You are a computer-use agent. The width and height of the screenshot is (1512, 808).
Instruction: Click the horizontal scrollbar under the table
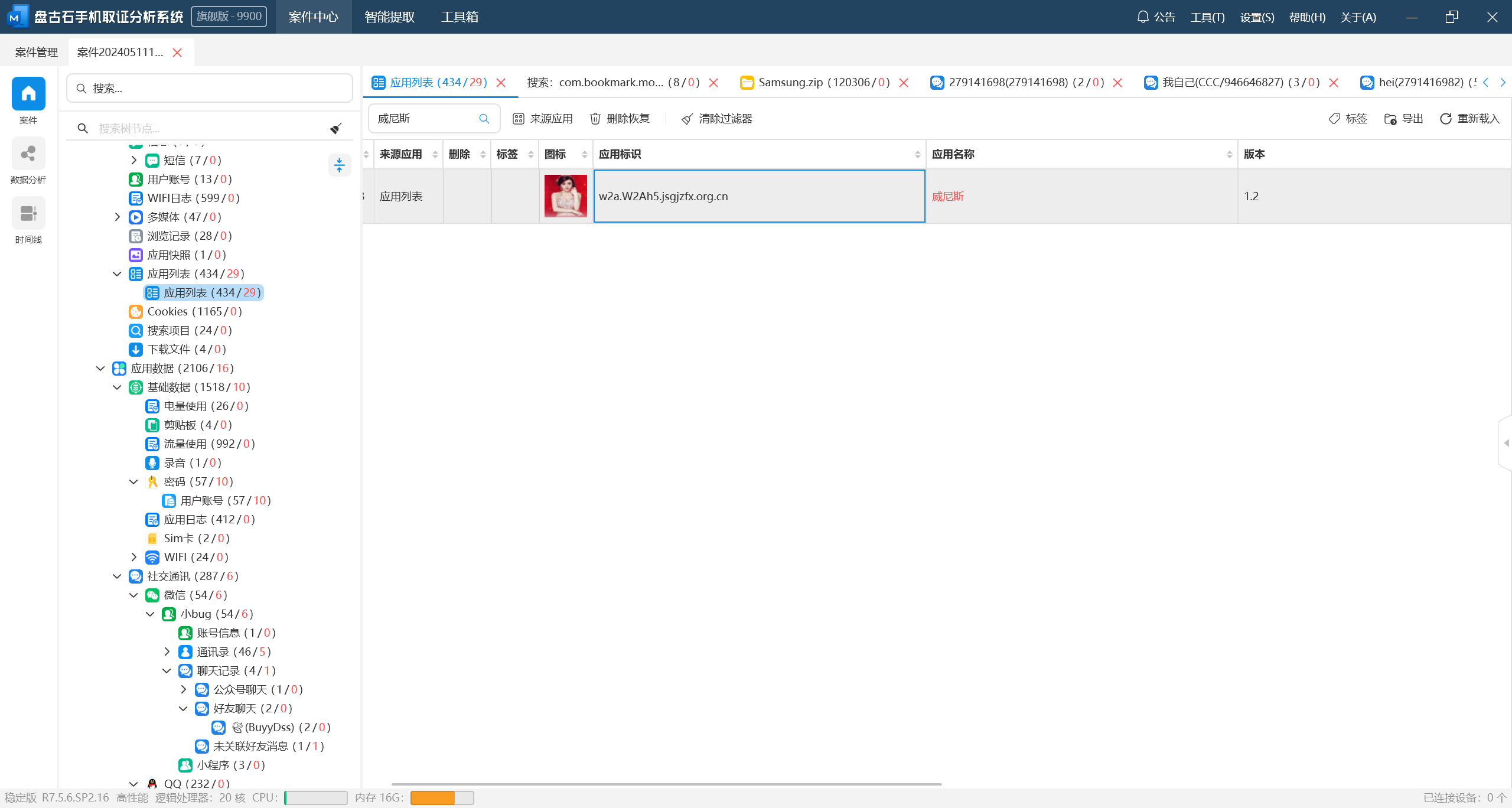(x=666, y=784)
